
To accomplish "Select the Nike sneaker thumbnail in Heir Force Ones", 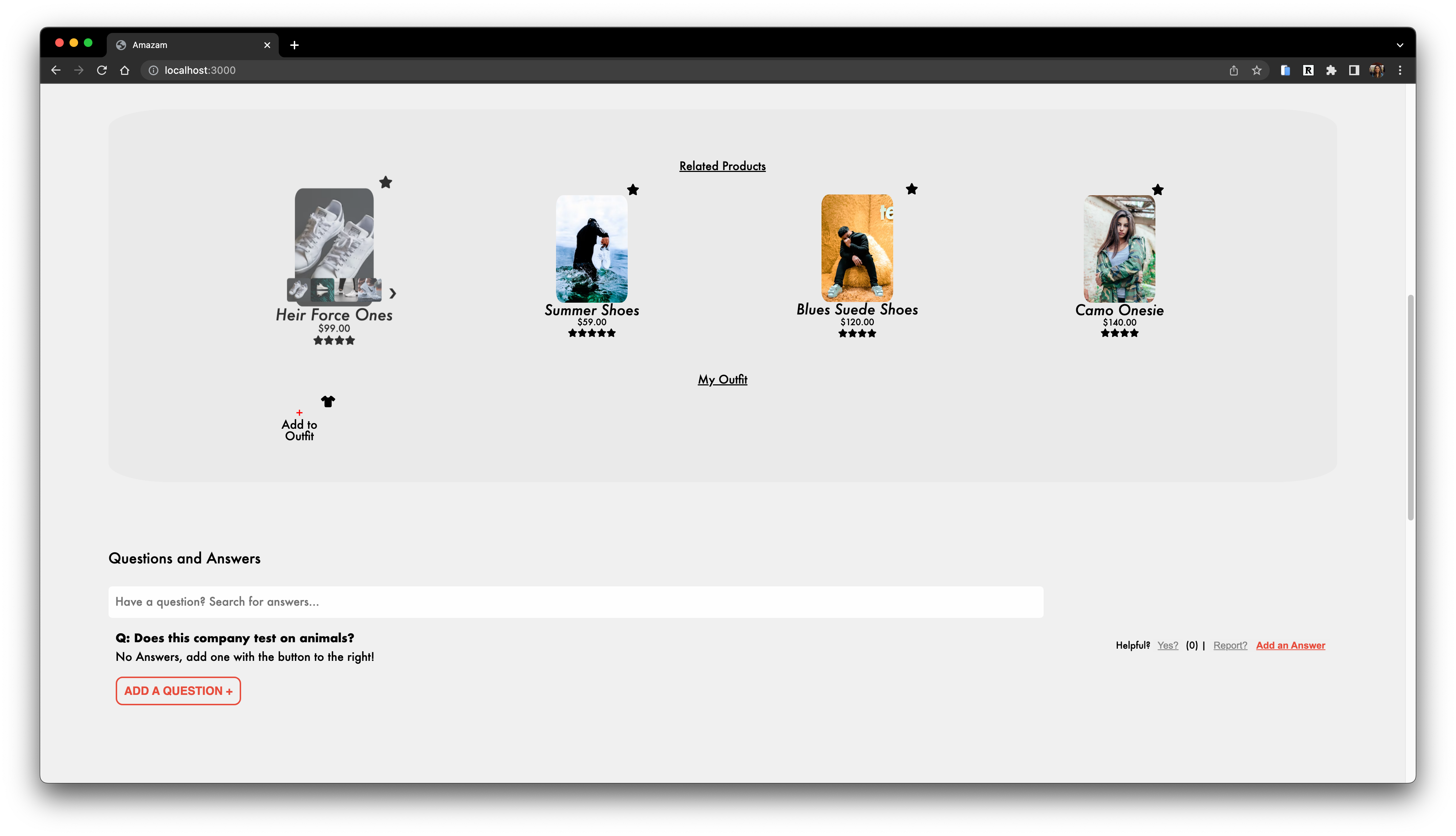I will click(369, 290).
